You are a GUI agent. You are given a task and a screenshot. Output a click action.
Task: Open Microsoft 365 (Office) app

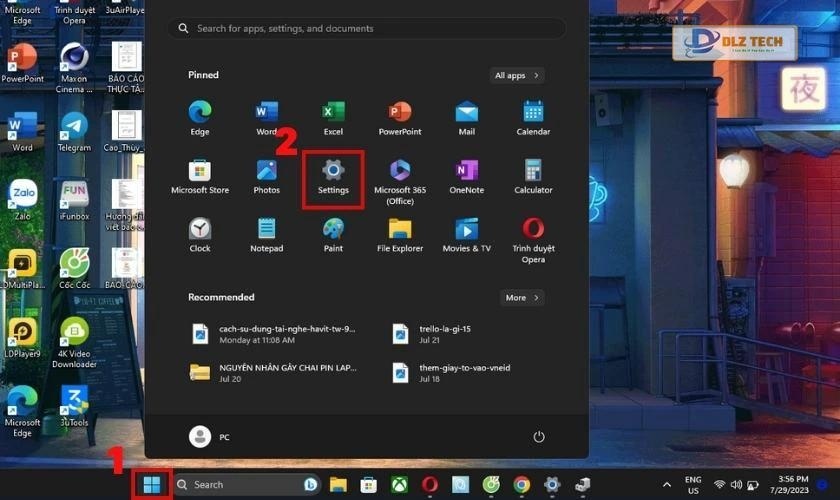point(400,182)
